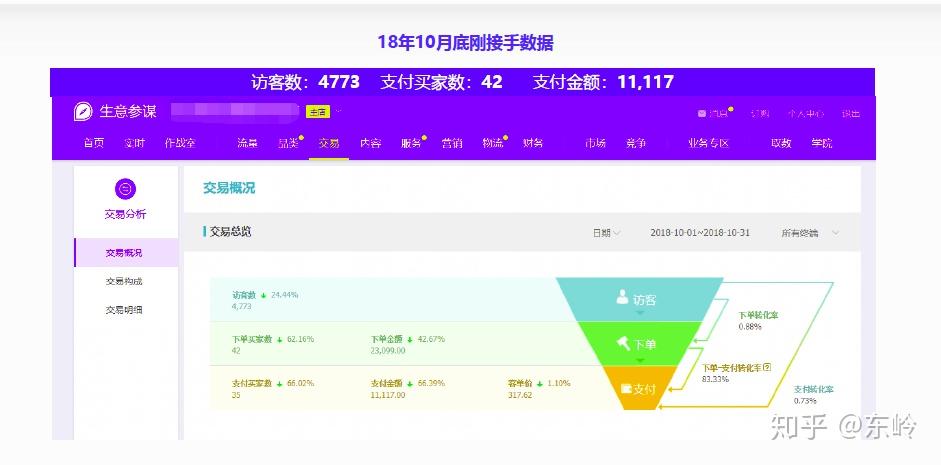Open the 实时 tab

click(134, 143)
